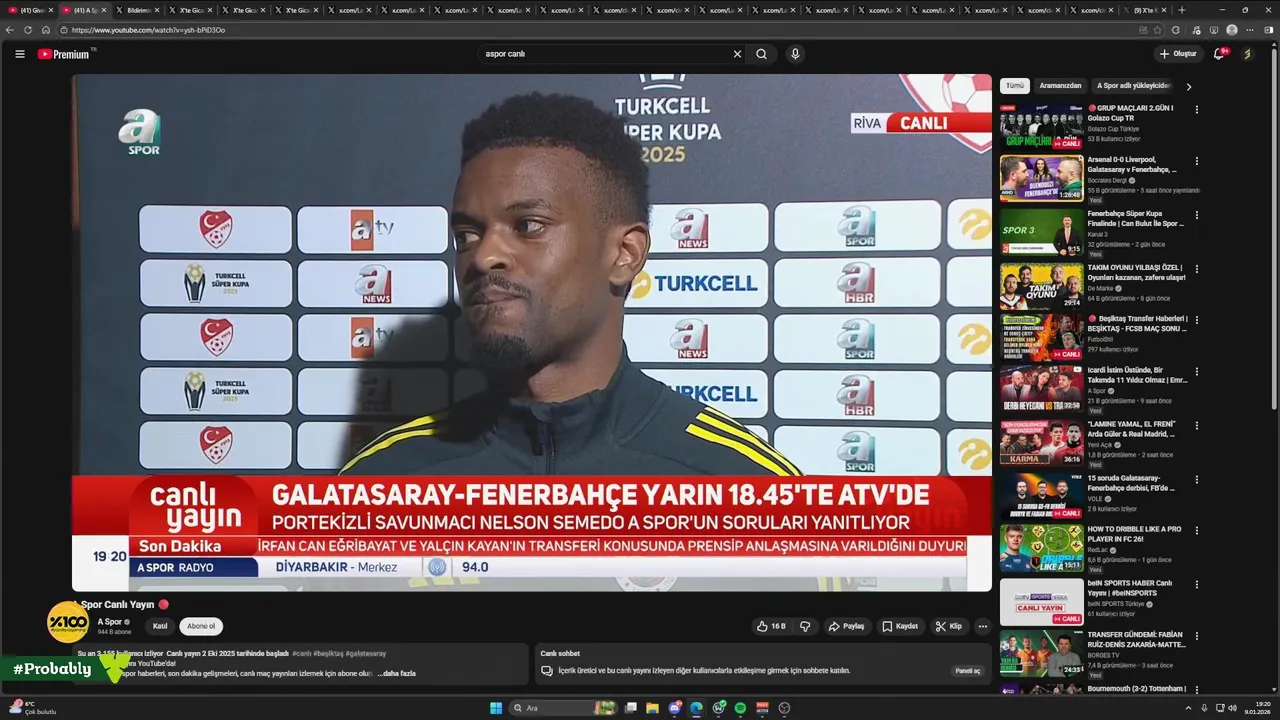
Task: Click the YouTube search input field
Action: point(605,54)
